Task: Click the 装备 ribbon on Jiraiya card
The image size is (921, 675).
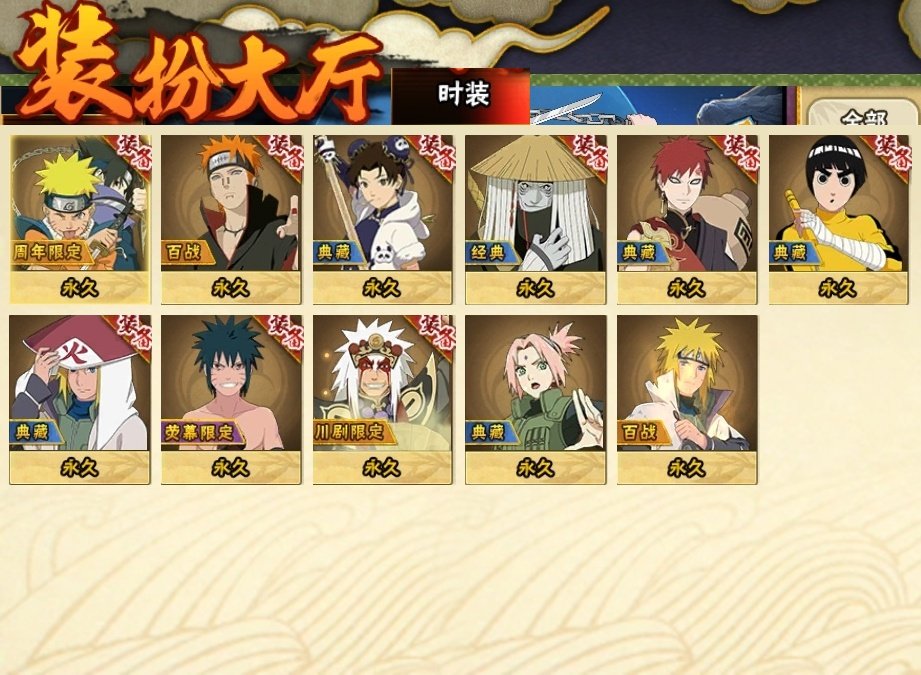Action: click(437, 333)
